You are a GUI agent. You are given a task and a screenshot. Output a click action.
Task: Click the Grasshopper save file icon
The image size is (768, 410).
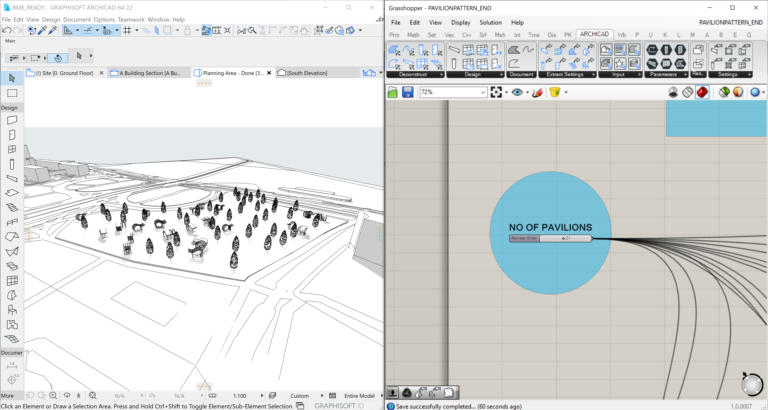click(x=408, y=92)
